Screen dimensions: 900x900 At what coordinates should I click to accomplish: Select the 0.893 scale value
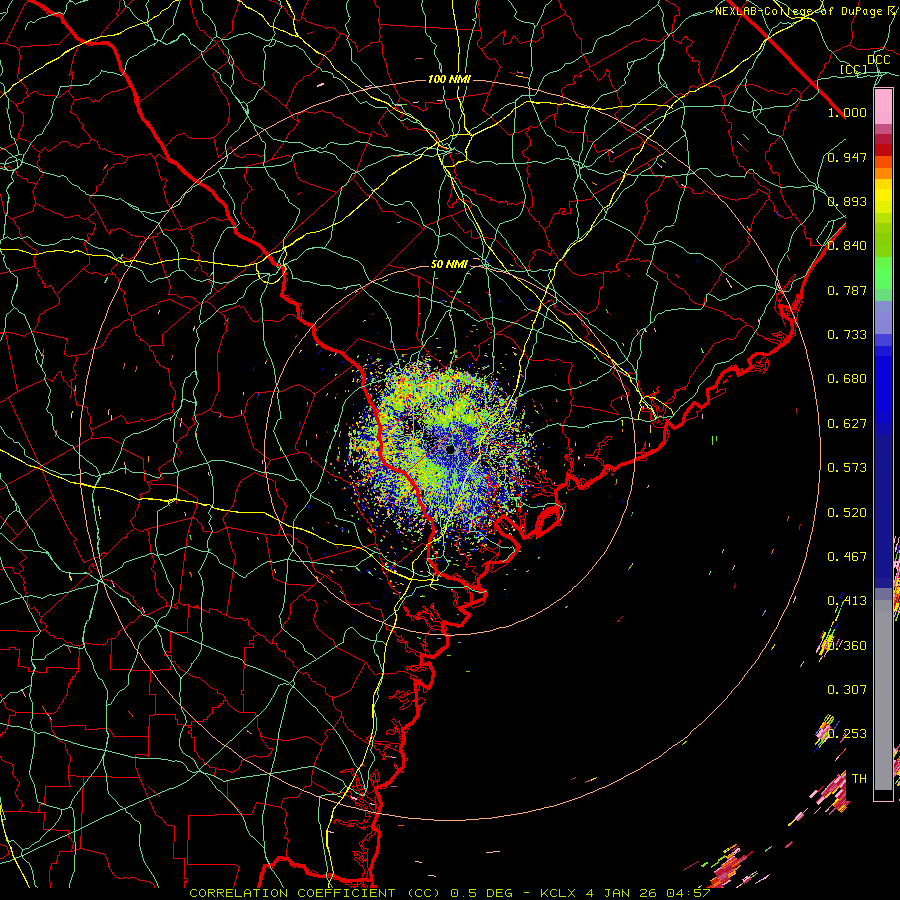tap(847, 201)
